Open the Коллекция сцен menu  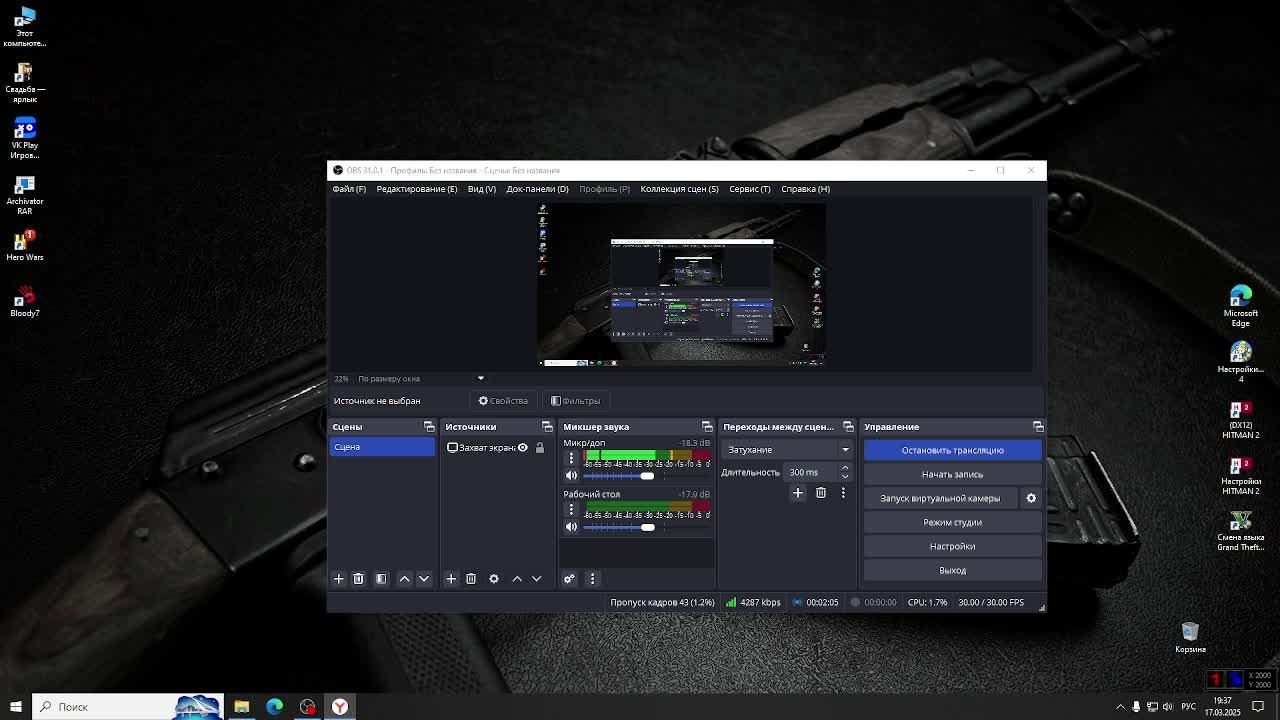tap(679, 188)
